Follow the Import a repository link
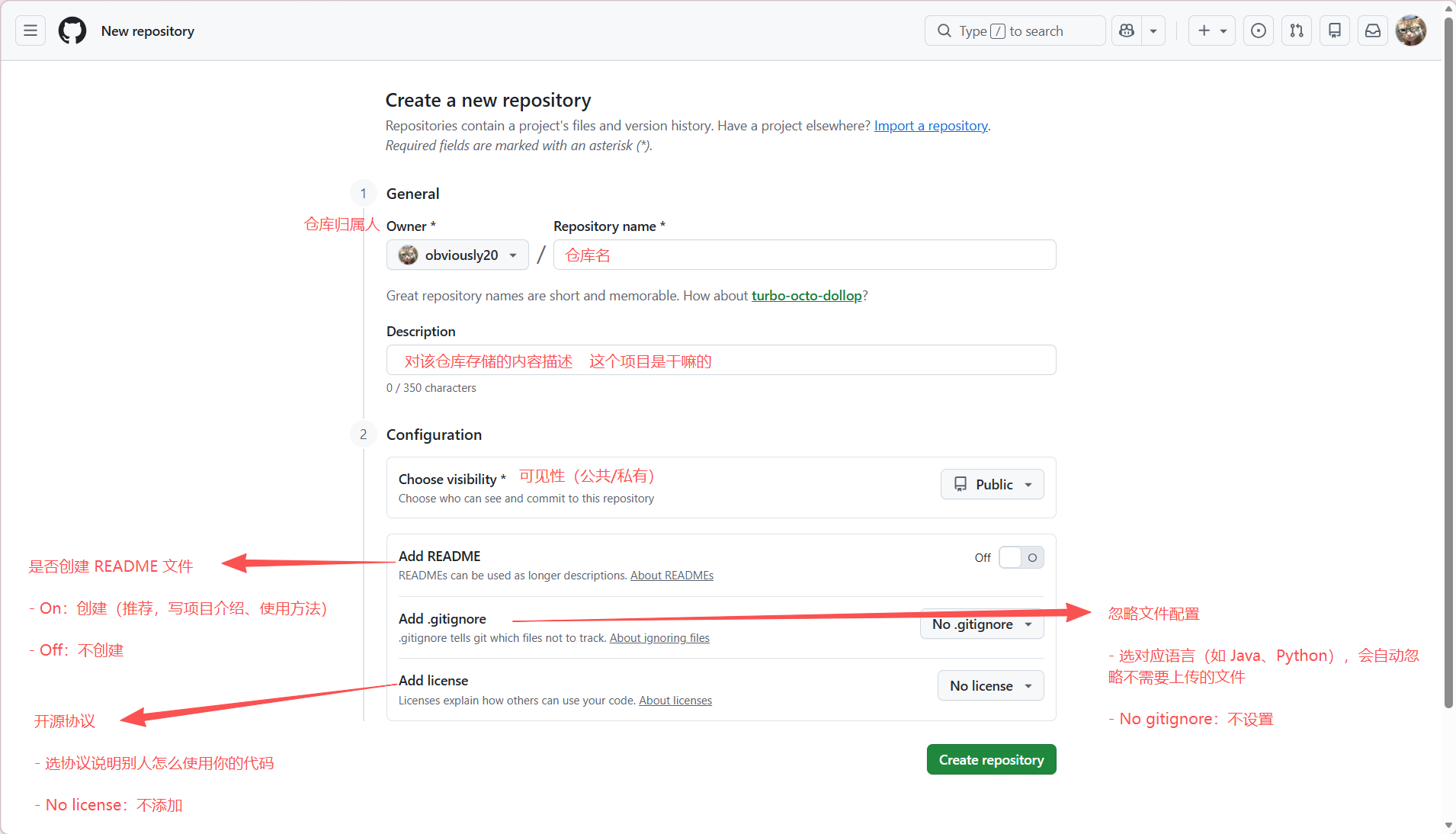The width and height of the screenshot is (1456, 834). pyautogui.click(x=931, y=126)
